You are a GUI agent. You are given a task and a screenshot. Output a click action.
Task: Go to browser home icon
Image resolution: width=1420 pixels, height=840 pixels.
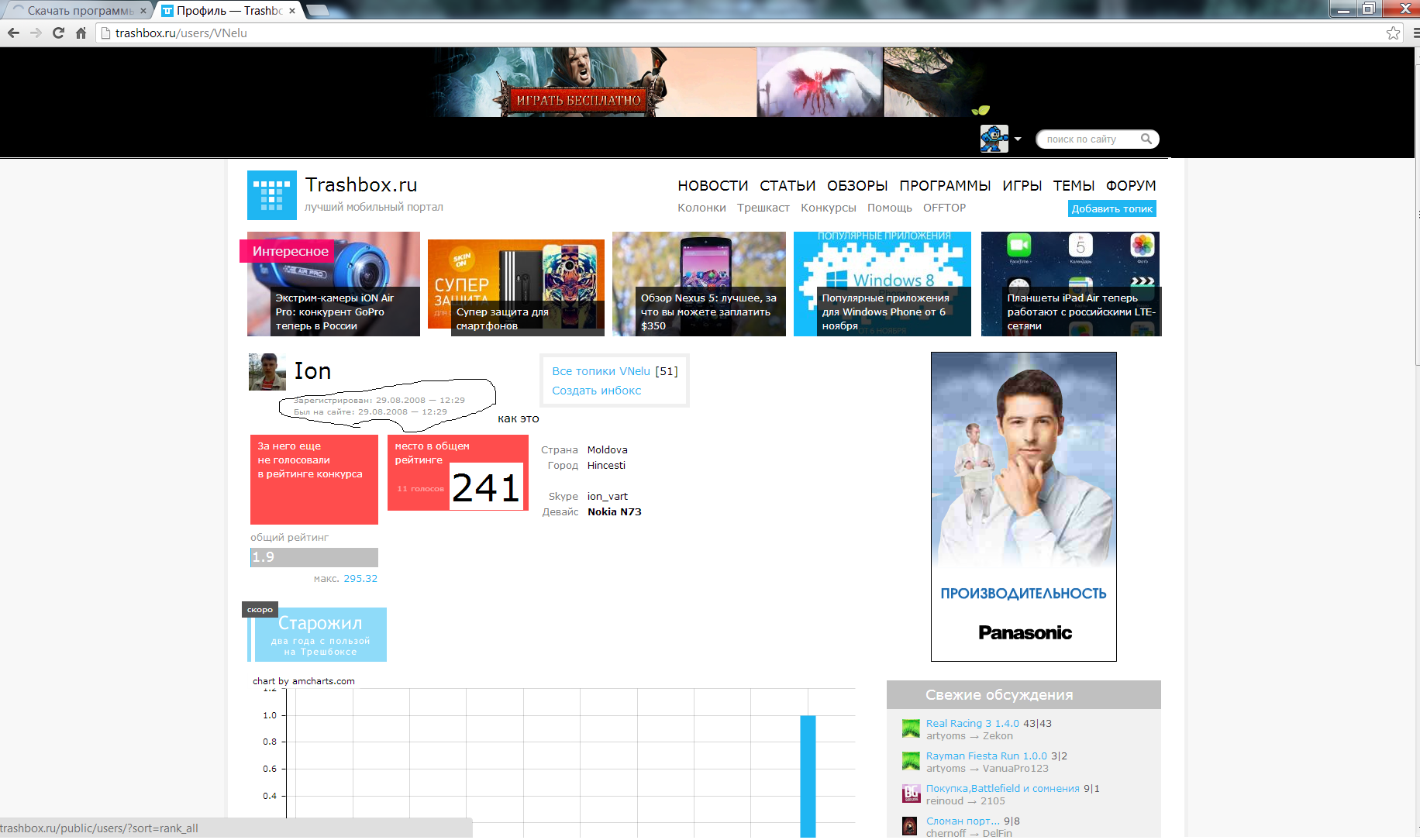tap(81, 33)
